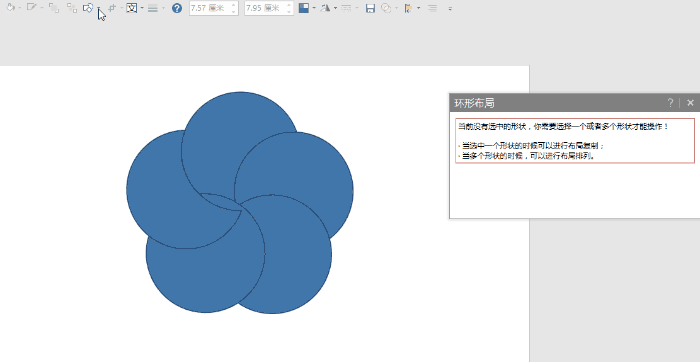700x362 pixels.
Task: Expand the mirror flip icon's dropdown arrow
Action: click(x=335, y=8)
